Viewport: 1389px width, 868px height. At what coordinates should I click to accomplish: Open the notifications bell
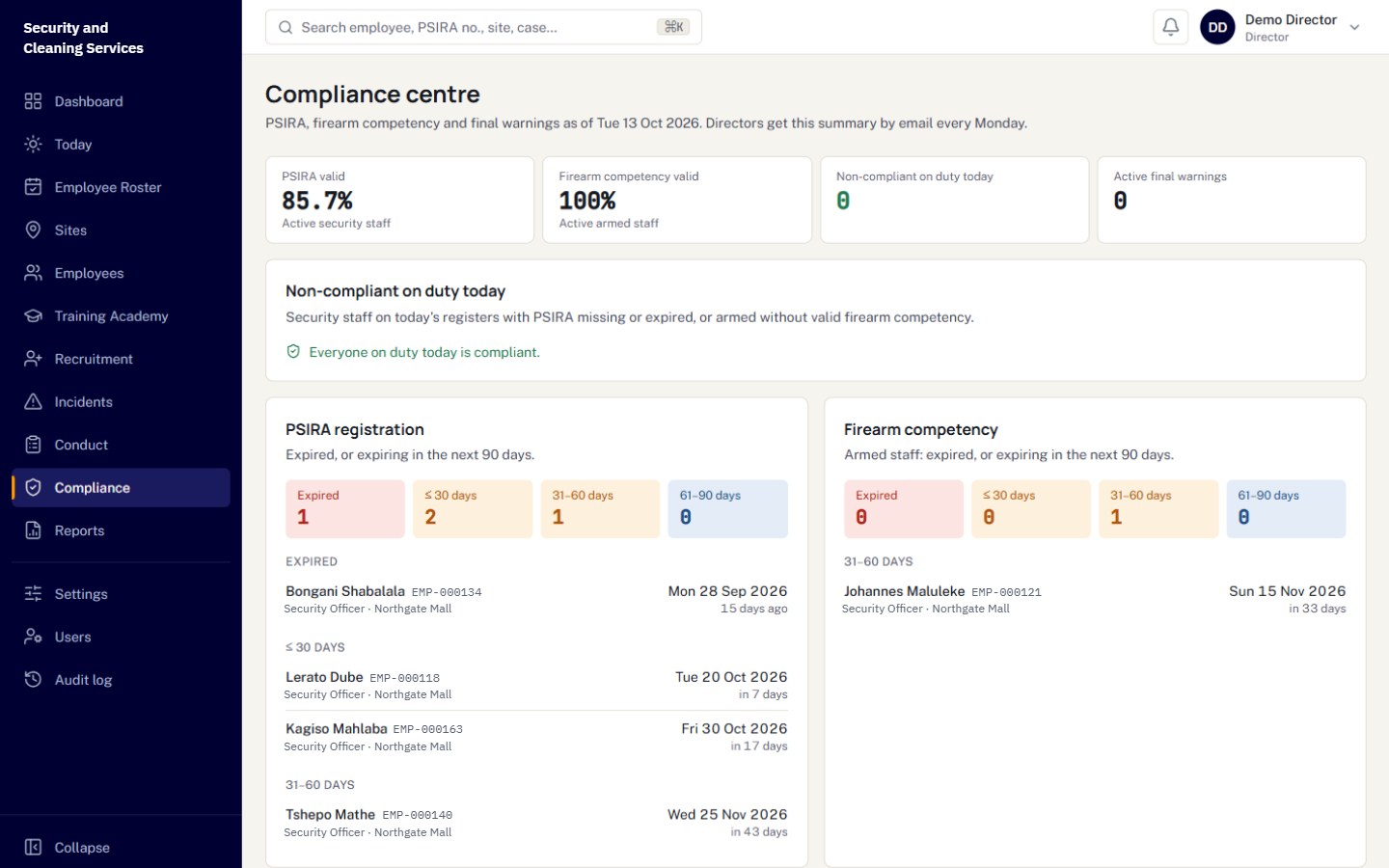tap(1170, 27)
